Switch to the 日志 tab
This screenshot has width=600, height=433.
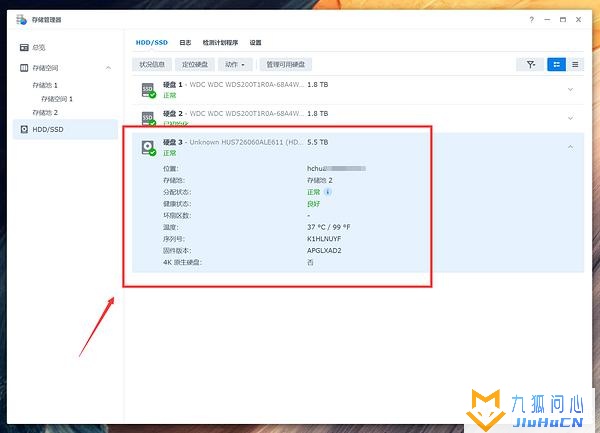[x=185, y=42]
